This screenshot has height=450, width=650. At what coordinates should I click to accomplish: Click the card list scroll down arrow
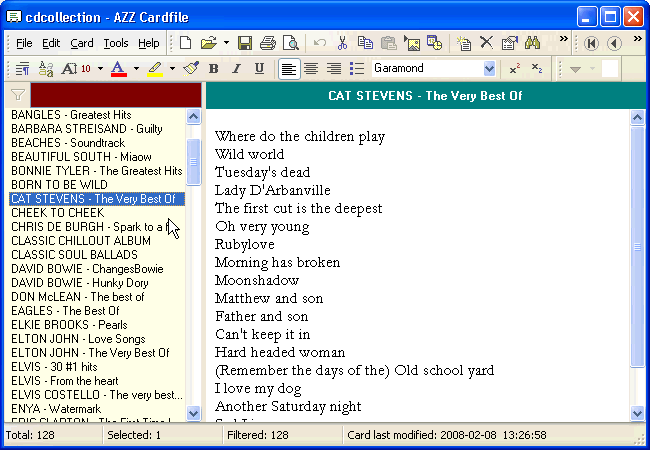pyautogui.click(x=194, y=413)
